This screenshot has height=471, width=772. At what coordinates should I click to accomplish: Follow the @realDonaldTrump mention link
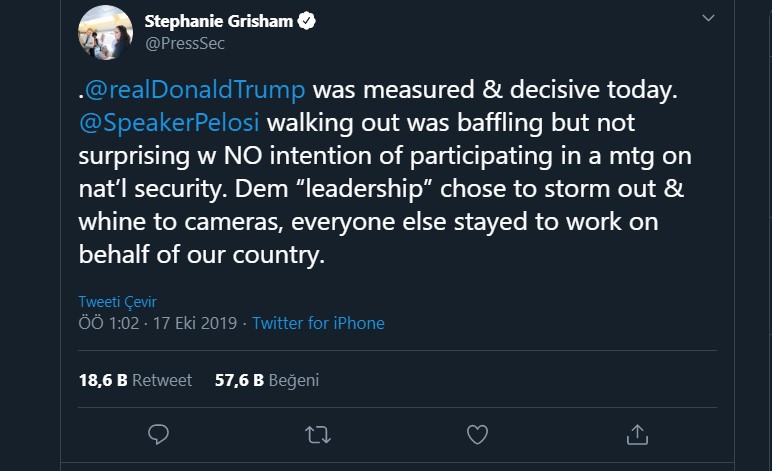(195, 88)
